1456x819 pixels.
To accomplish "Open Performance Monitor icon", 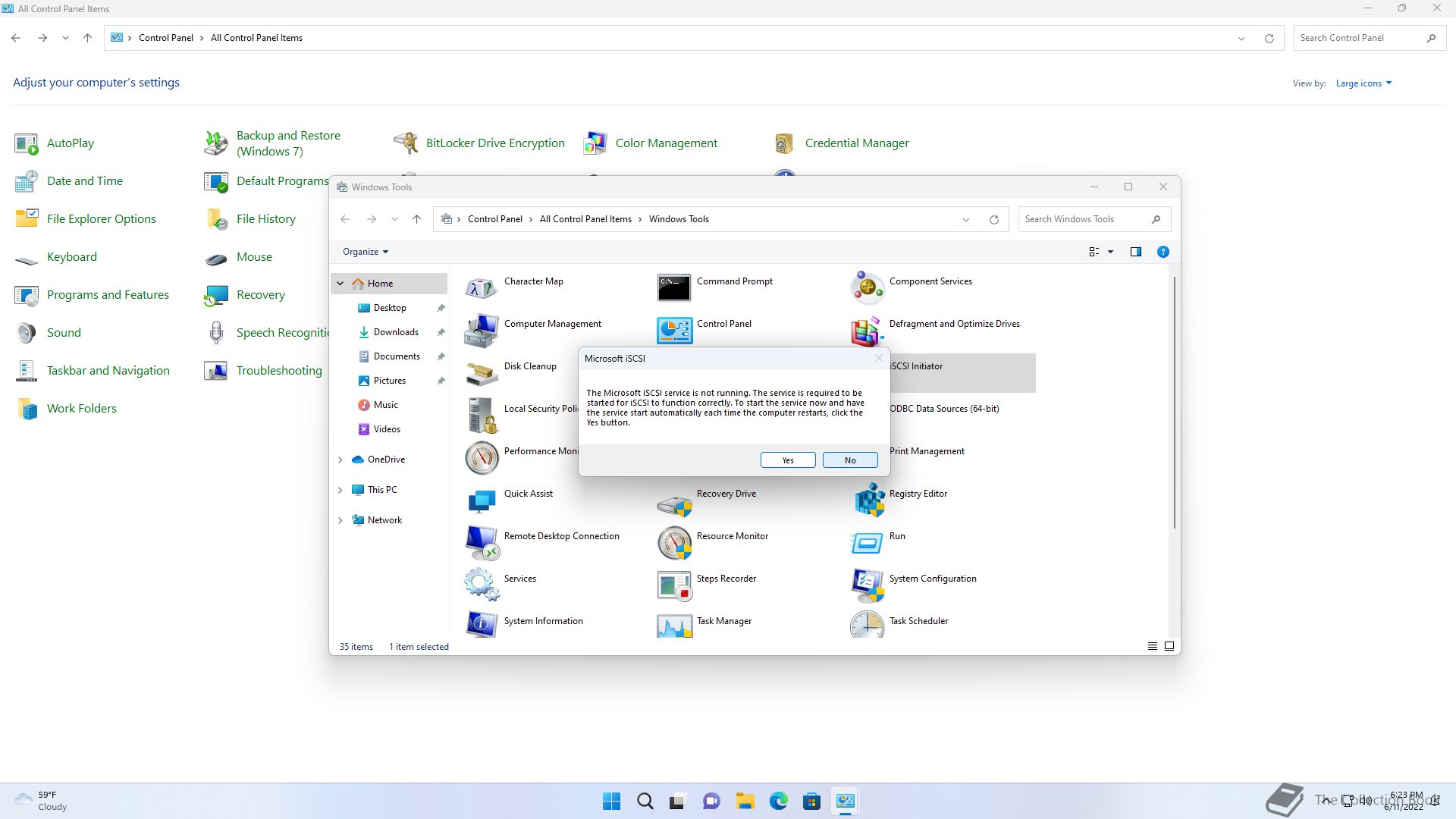I will 482,458.
